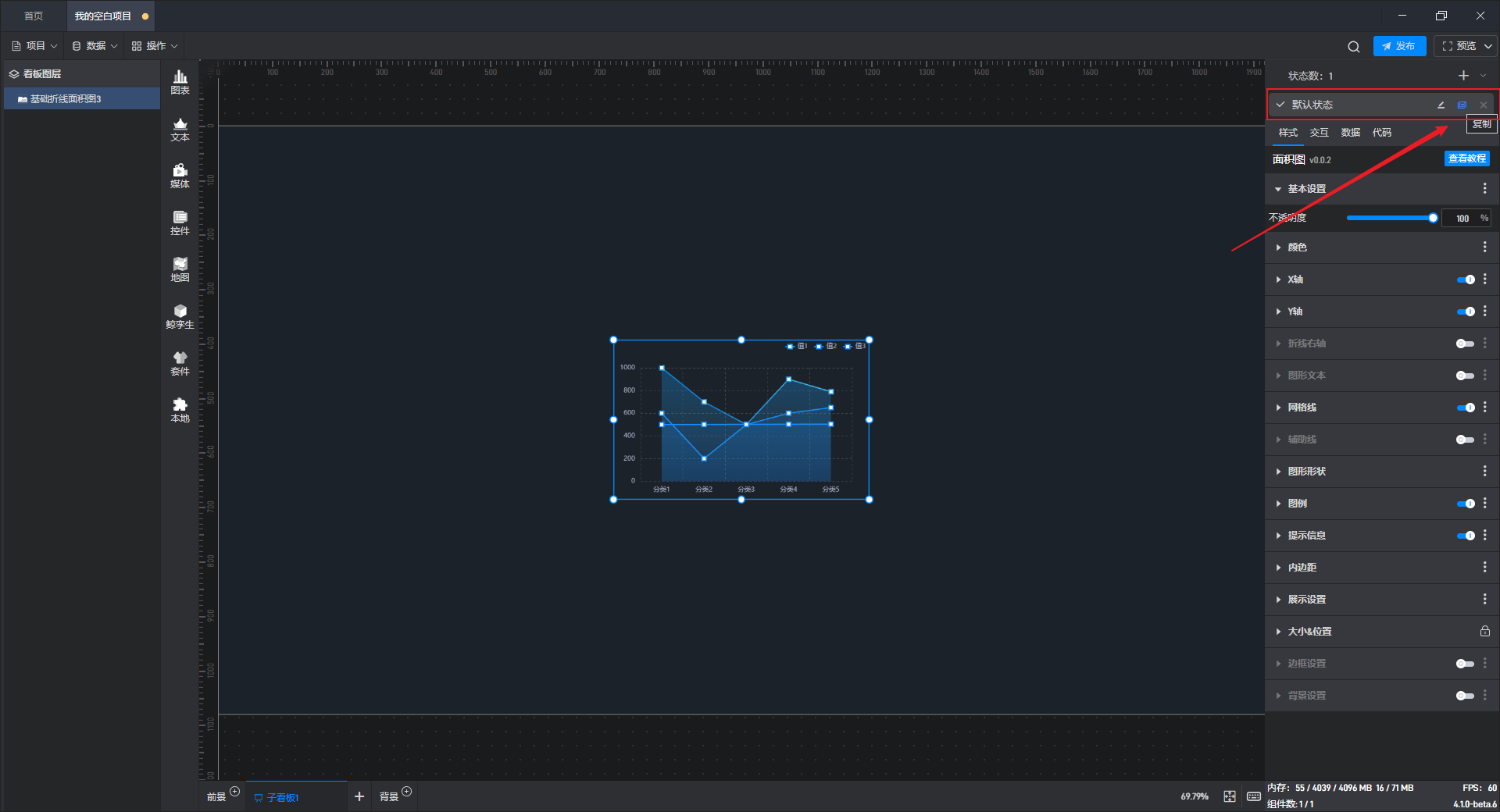The image size is (1500, 812).
Task: Collapse the 基本设置 section
Action: [x=1278, y=189]
